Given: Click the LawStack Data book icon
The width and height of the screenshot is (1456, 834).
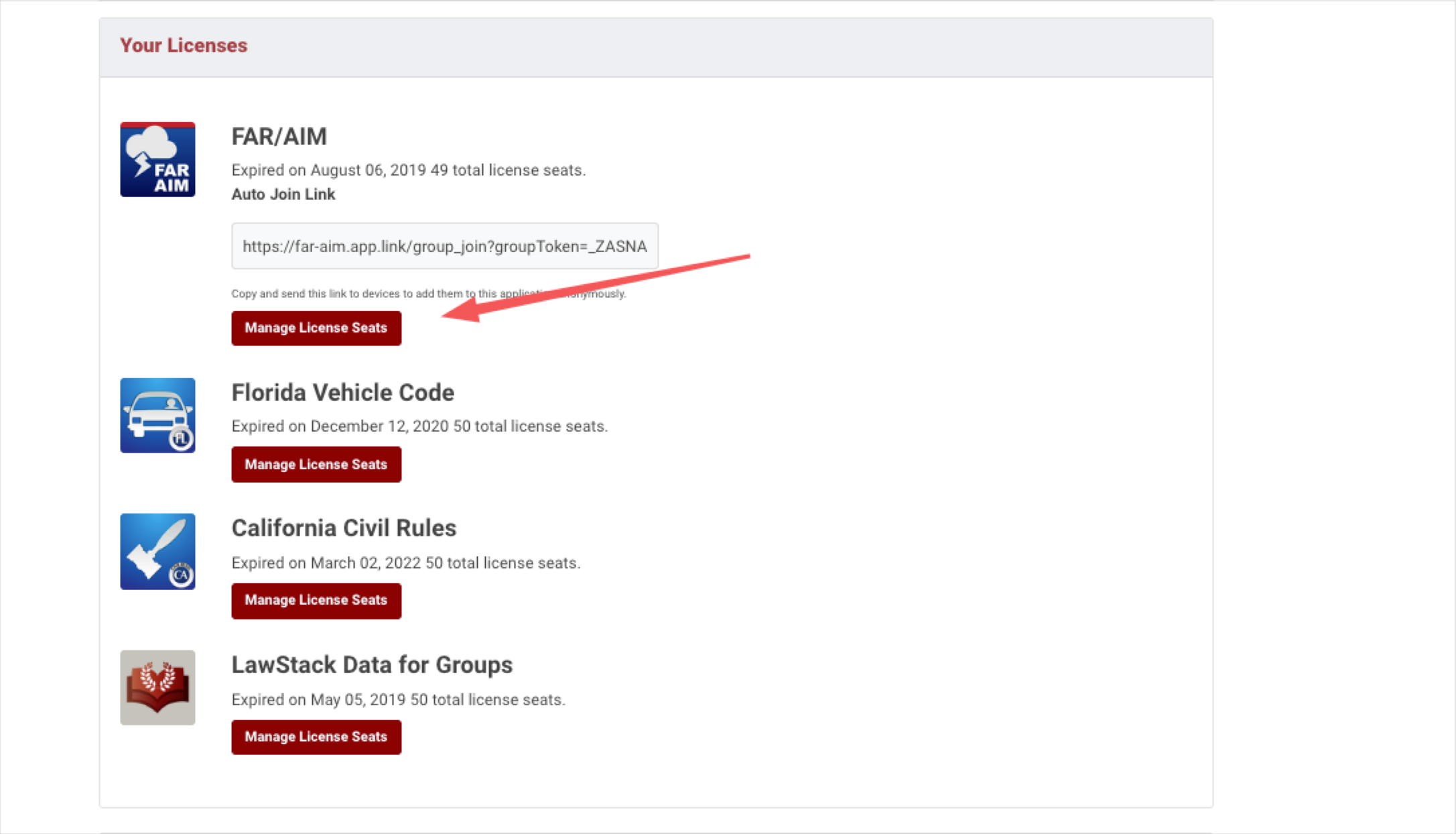Looking at the screenshot, I should pos(157,687).
